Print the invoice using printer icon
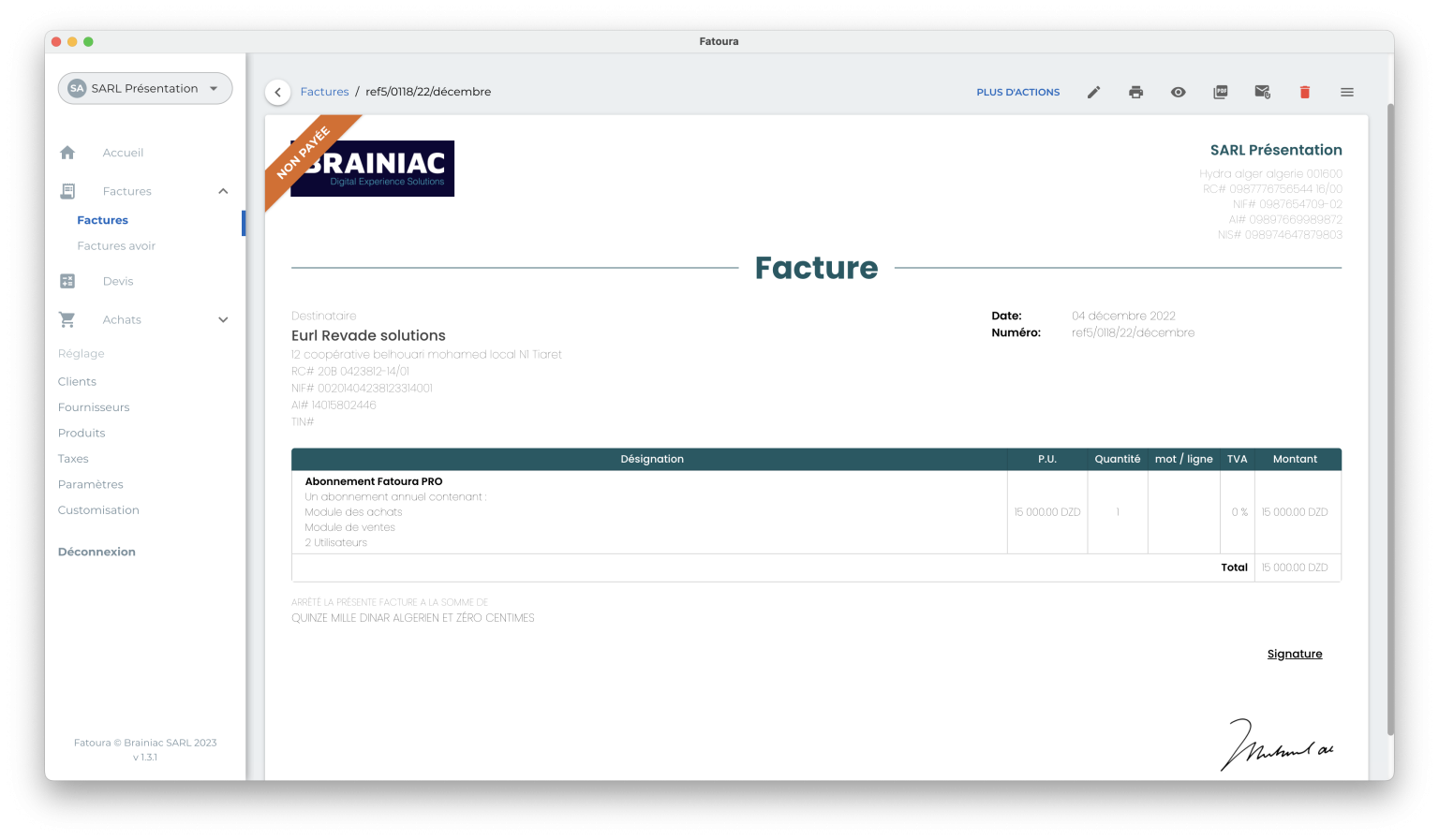The width and height of the screenshot is (1439, 840). point(1135,92)
